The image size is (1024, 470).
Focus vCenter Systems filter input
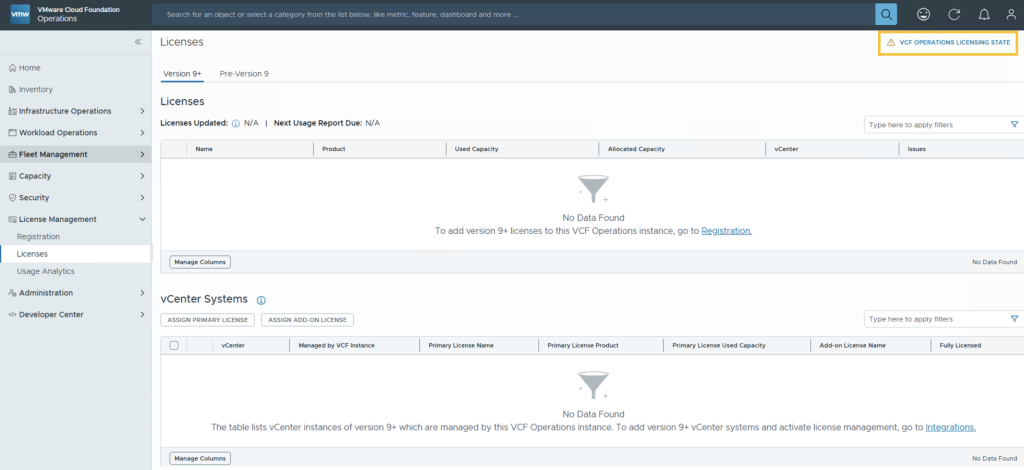click(938, 319)
